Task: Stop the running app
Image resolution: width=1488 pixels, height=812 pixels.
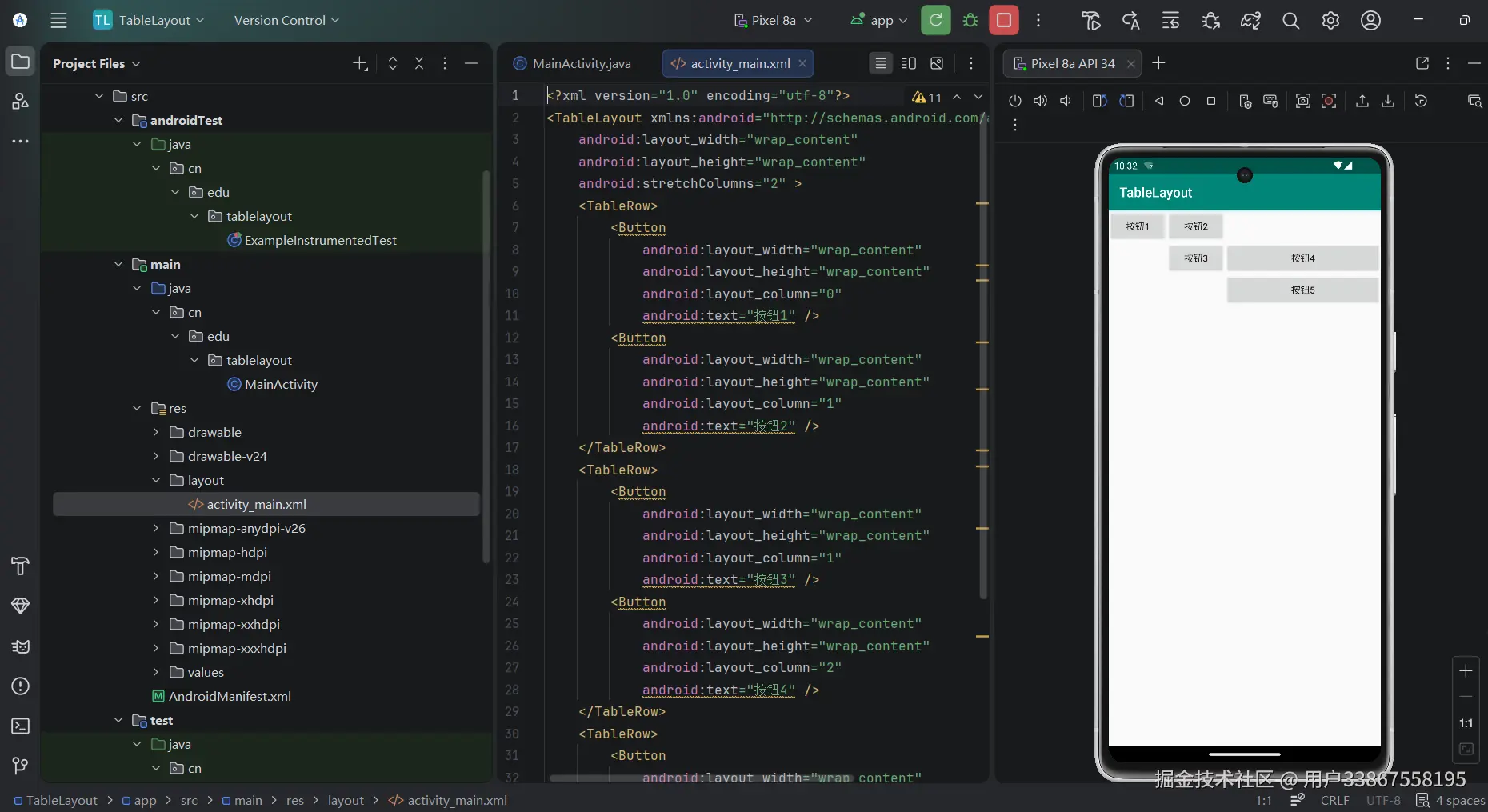Action: pos(1004,20)
